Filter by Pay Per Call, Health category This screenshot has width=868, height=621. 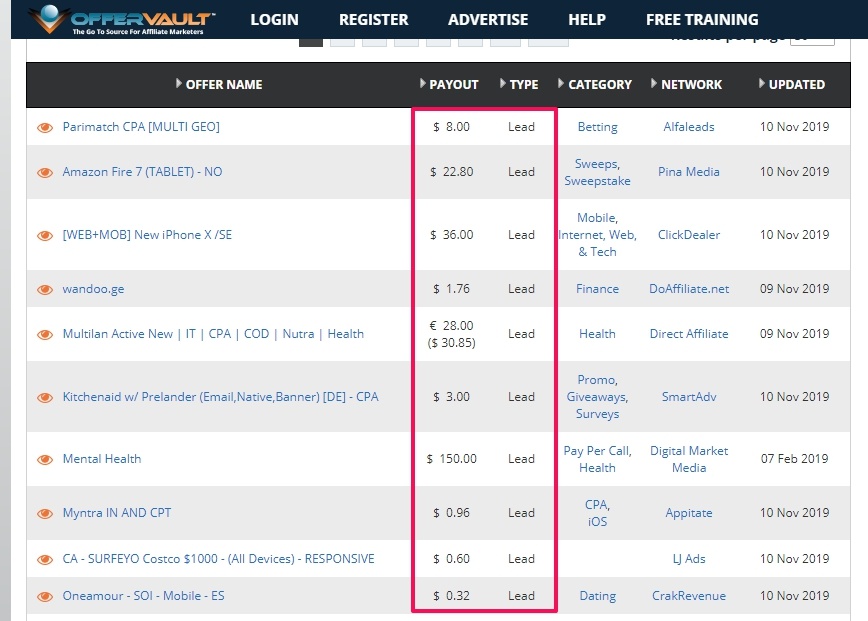point(597,459)
